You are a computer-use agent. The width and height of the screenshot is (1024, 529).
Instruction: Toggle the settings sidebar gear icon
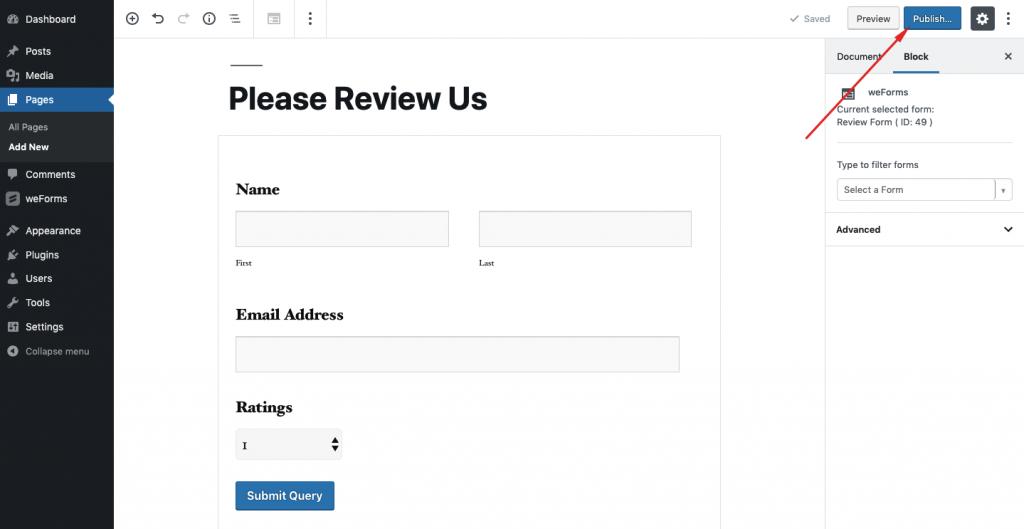[982, 19]
